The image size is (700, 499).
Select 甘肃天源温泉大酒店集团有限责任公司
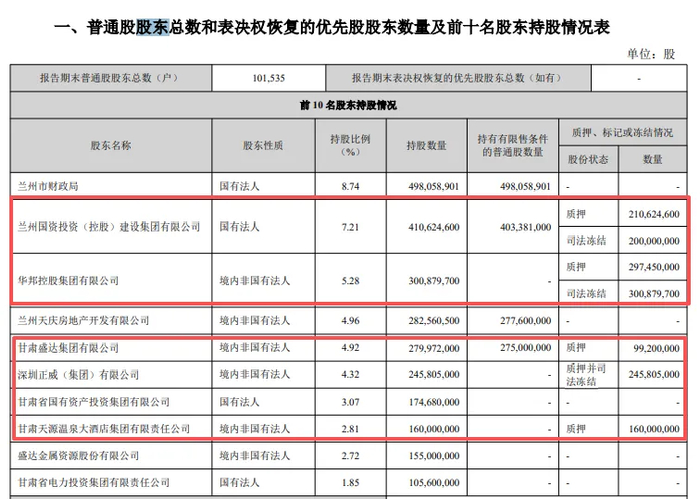coord(104,428)
